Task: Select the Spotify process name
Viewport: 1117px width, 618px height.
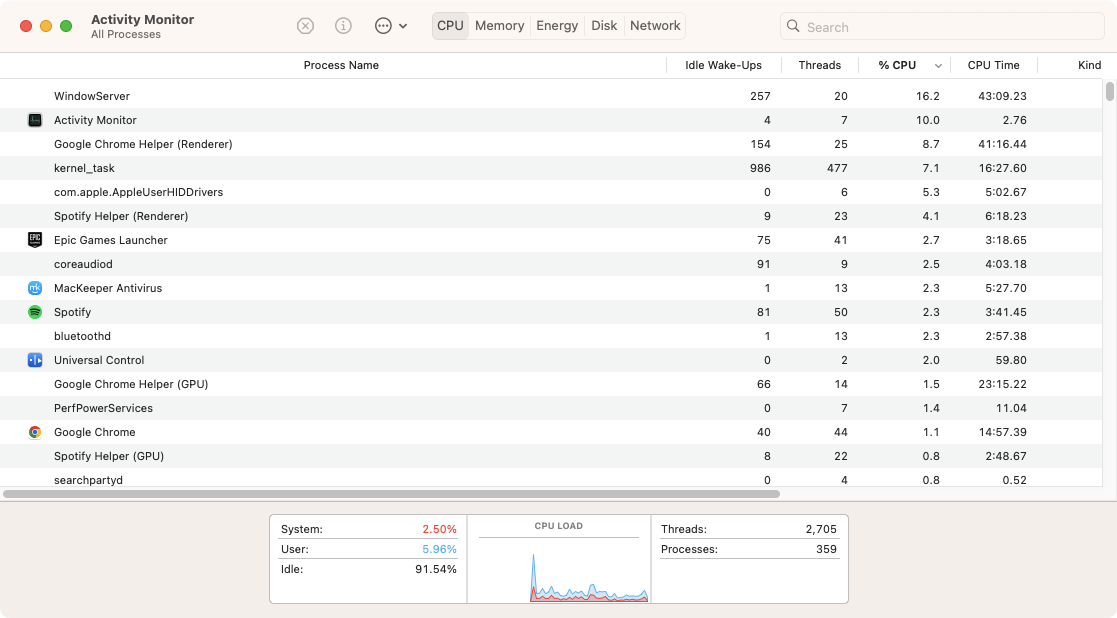Action: [x=73, y=313]
